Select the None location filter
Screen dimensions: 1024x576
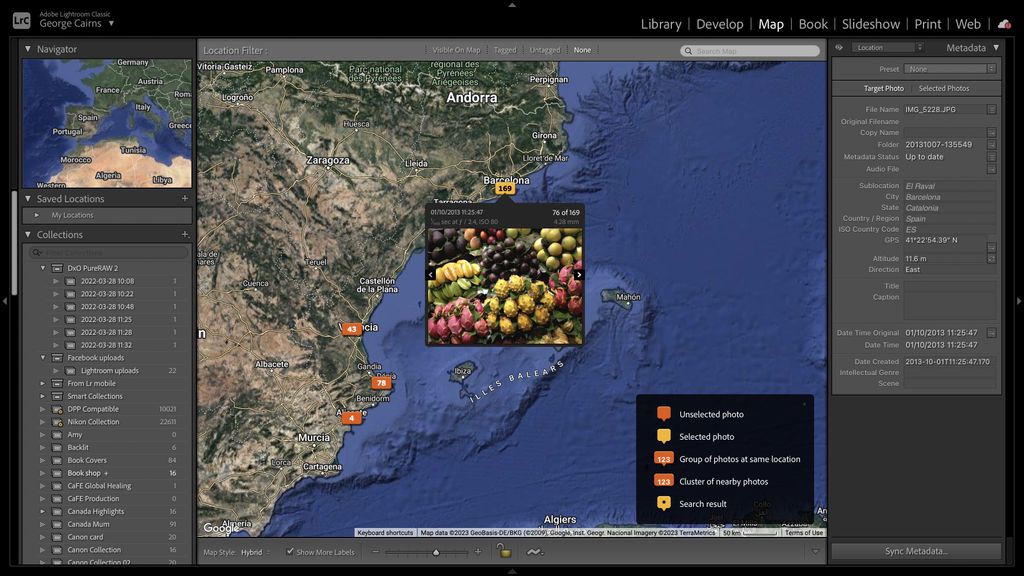click(582, 50)
